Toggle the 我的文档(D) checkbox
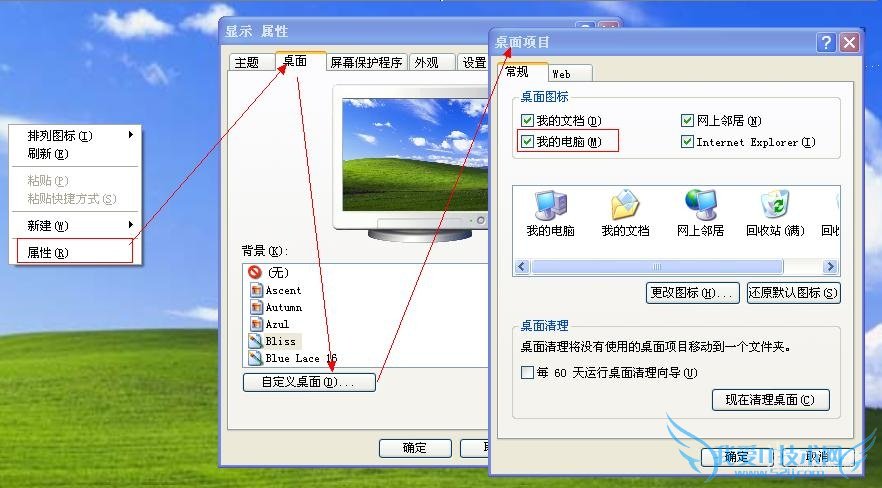 [527, 120]
